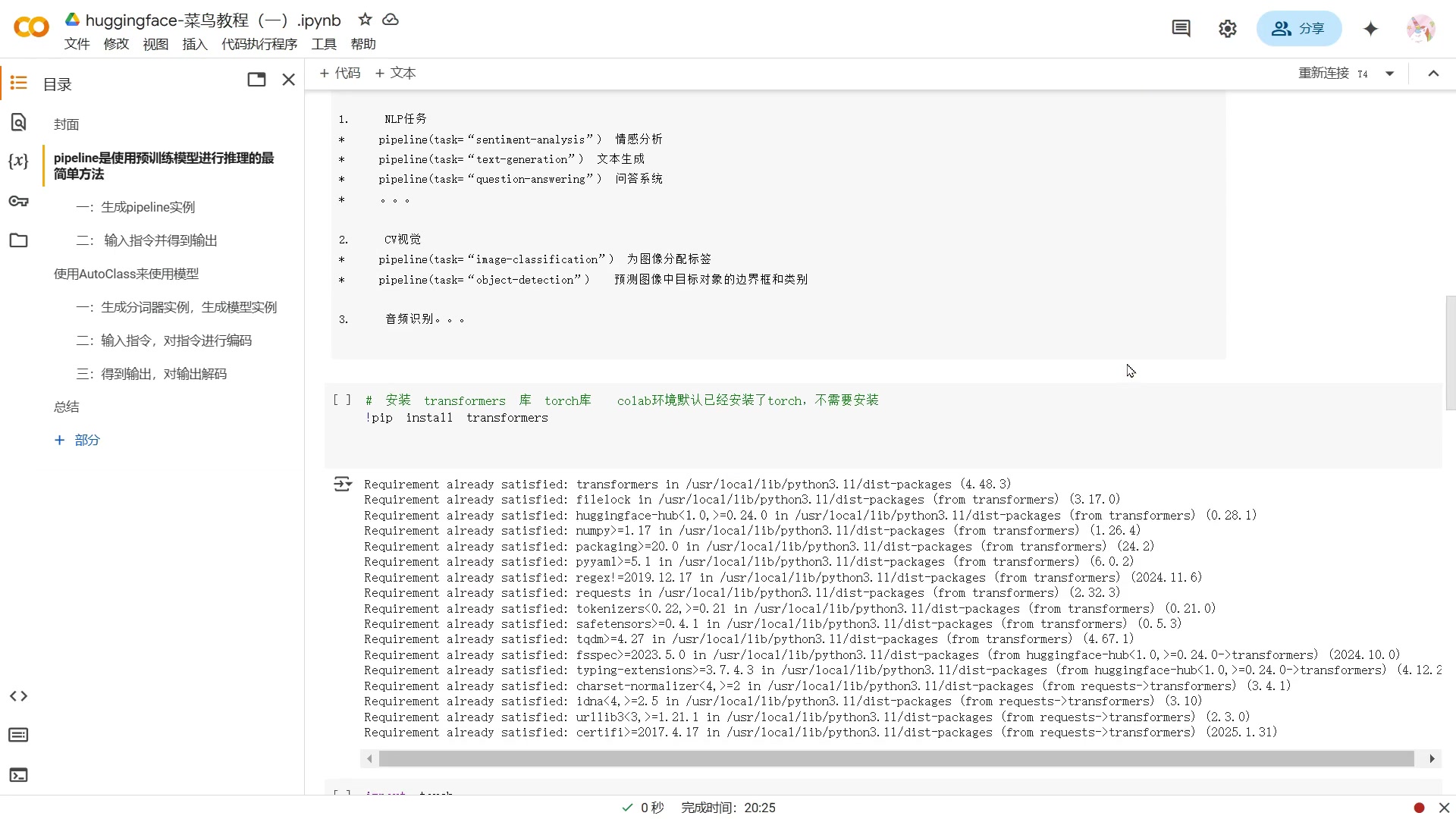
Task: Click the 音频识别 list line
Action: pos(425,319)
